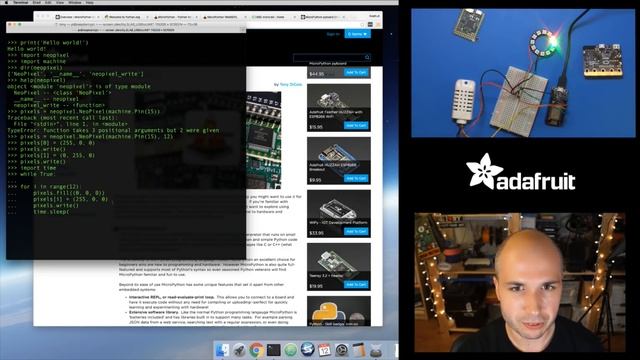
Task: Open the author link Tony DiCola
Action: tap(291, 84)
